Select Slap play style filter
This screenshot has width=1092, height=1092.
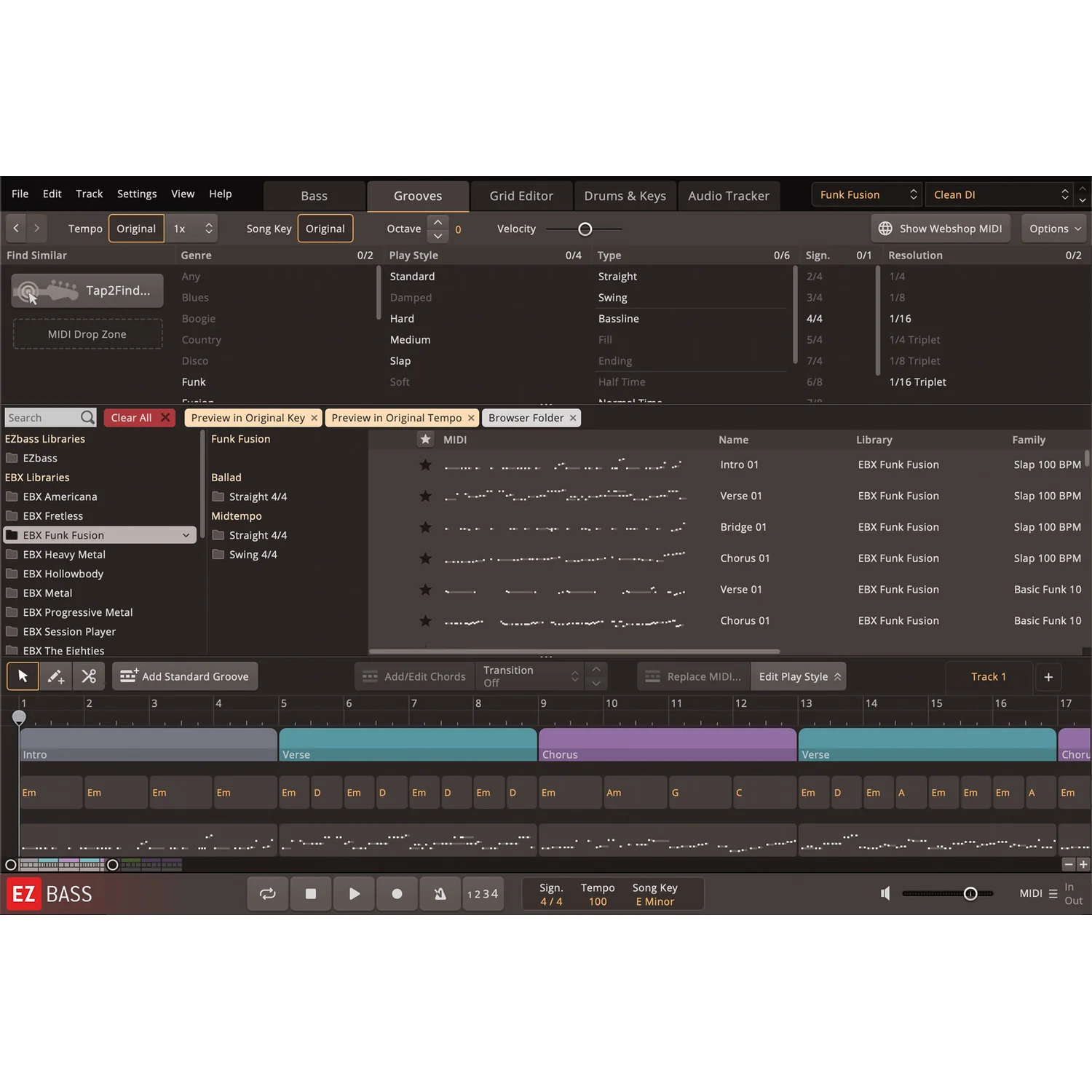[400, 361]
